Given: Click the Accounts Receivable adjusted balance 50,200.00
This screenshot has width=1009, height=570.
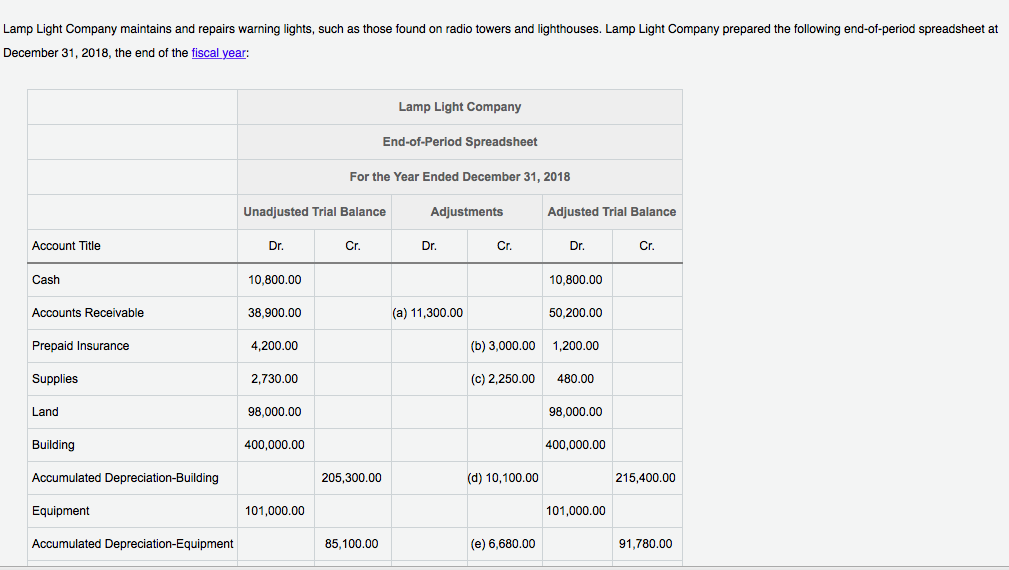Looking at the screenshot, I should (x=576, y=313).
